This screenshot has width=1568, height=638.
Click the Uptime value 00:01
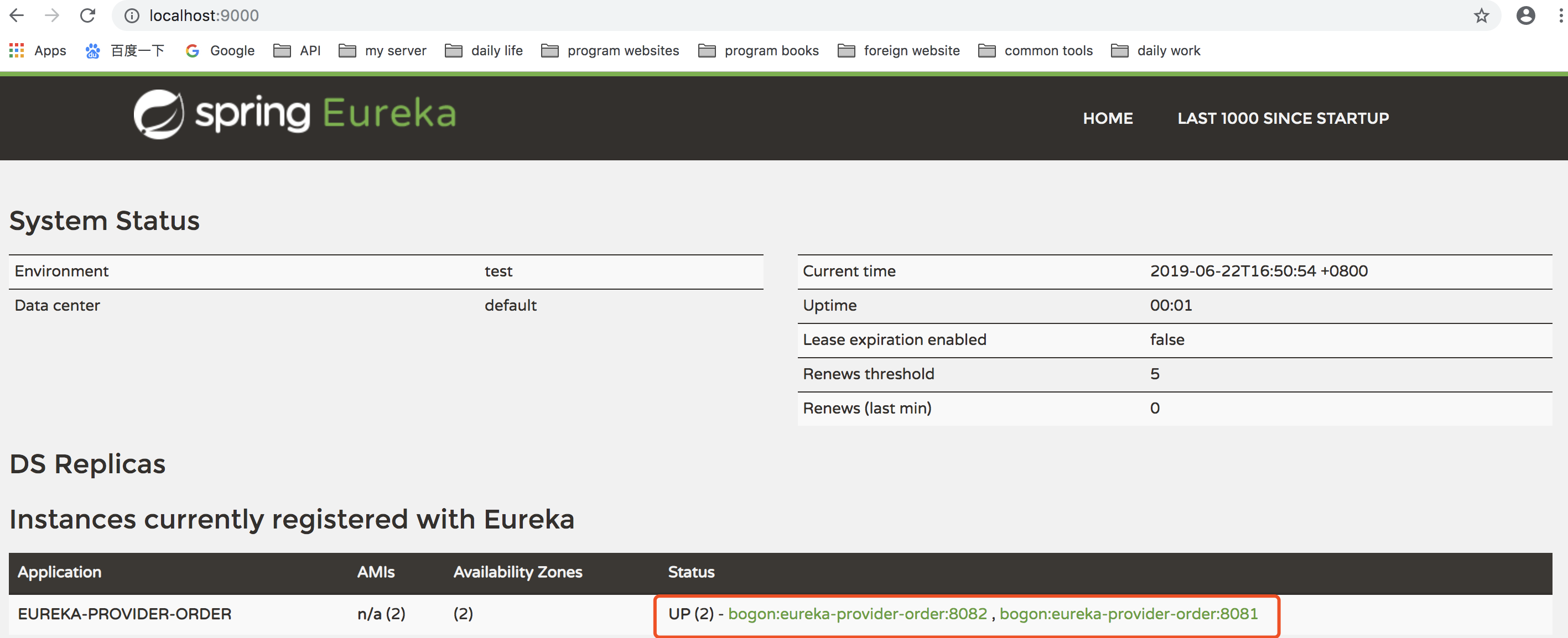pyautogui.click(x=1171, y=305)
